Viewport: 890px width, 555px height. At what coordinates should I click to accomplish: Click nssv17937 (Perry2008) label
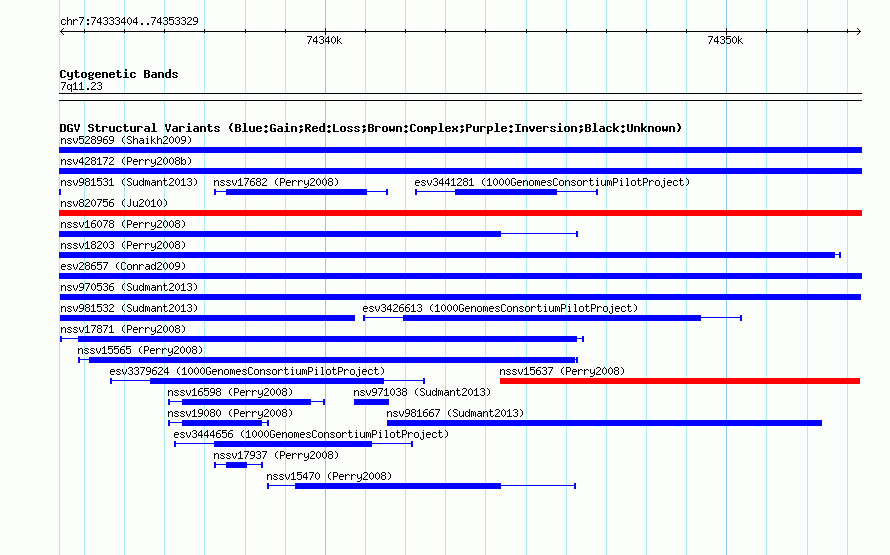pyautogui.click(x=276, y=455)
